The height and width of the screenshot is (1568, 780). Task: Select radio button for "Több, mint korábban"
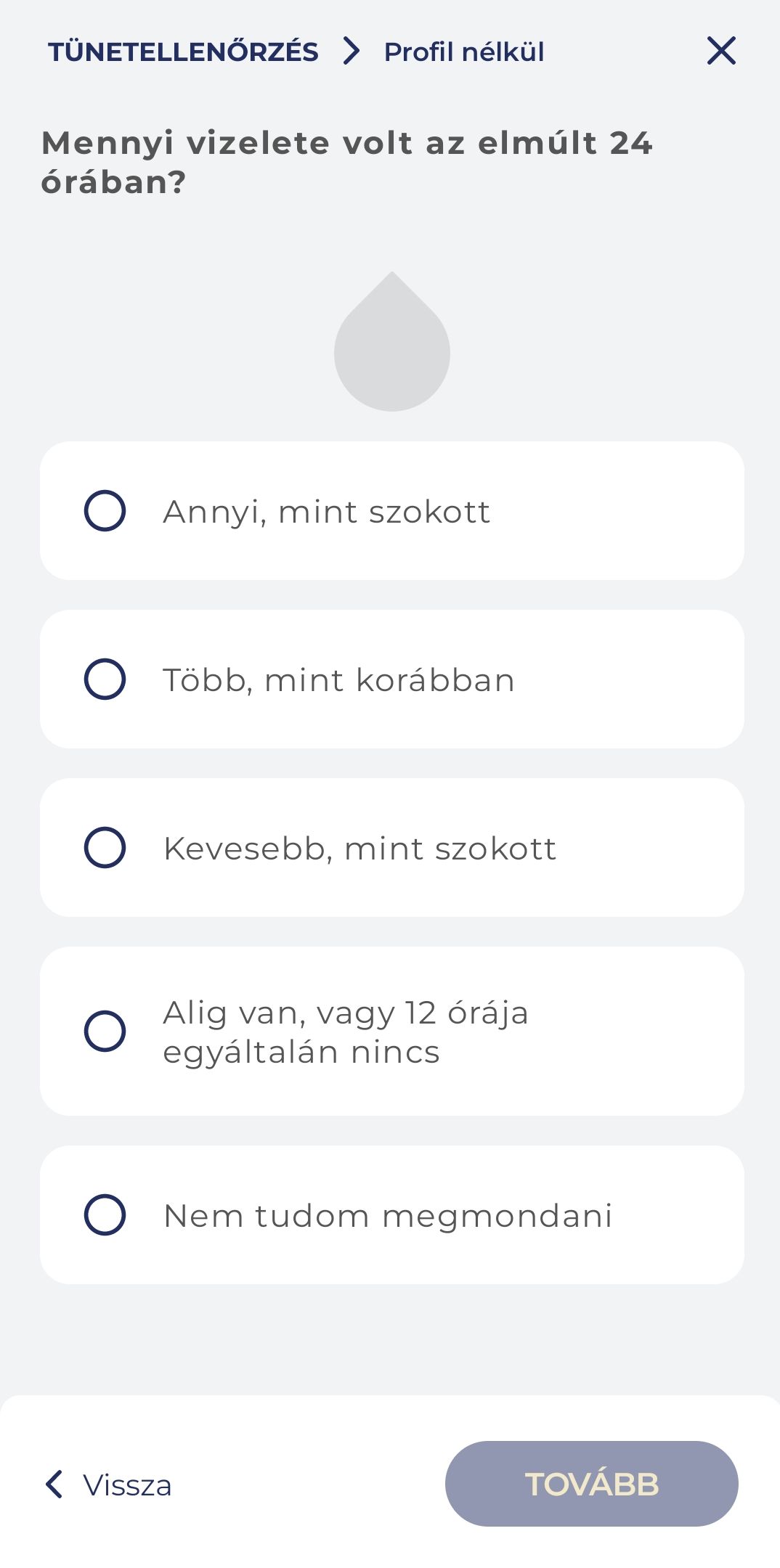coord(105,679)
